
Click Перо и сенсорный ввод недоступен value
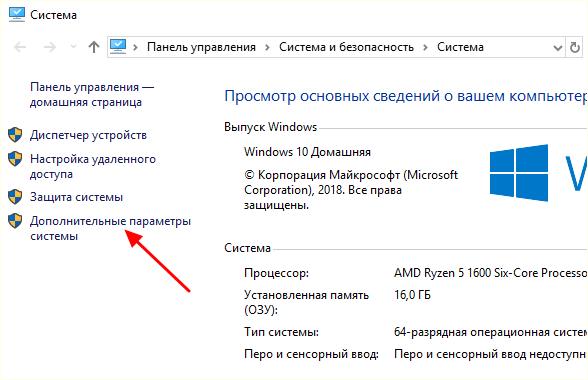click(x=490, y=354)
